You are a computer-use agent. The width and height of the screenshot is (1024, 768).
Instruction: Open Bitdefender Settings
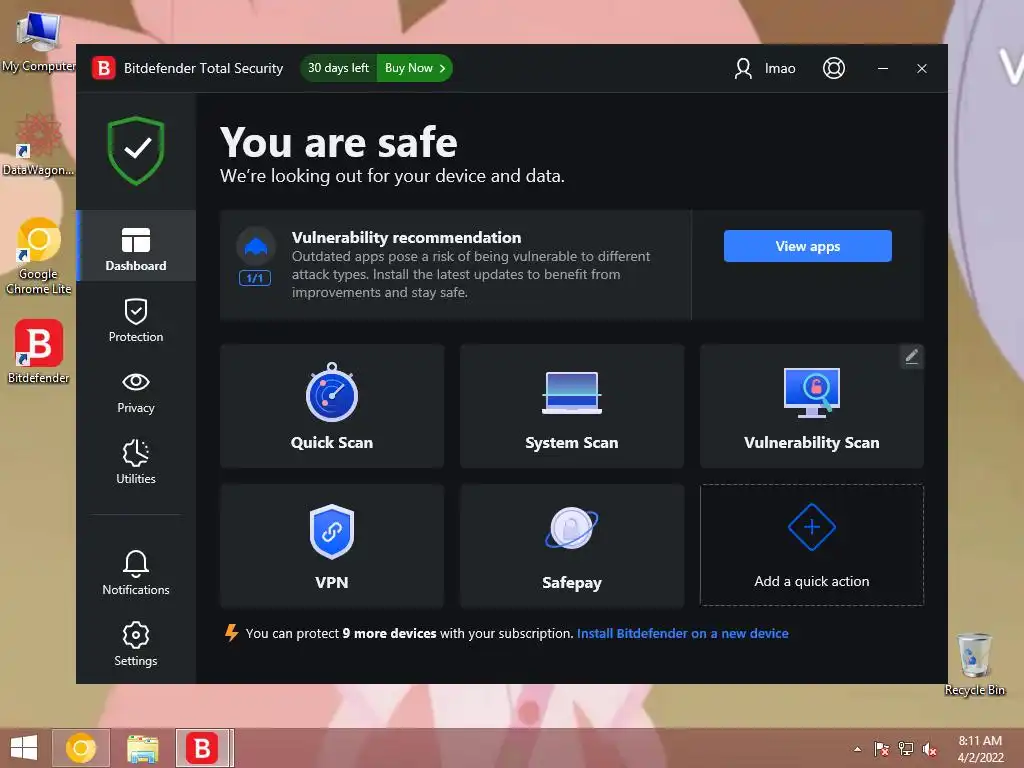coord(136,644)
